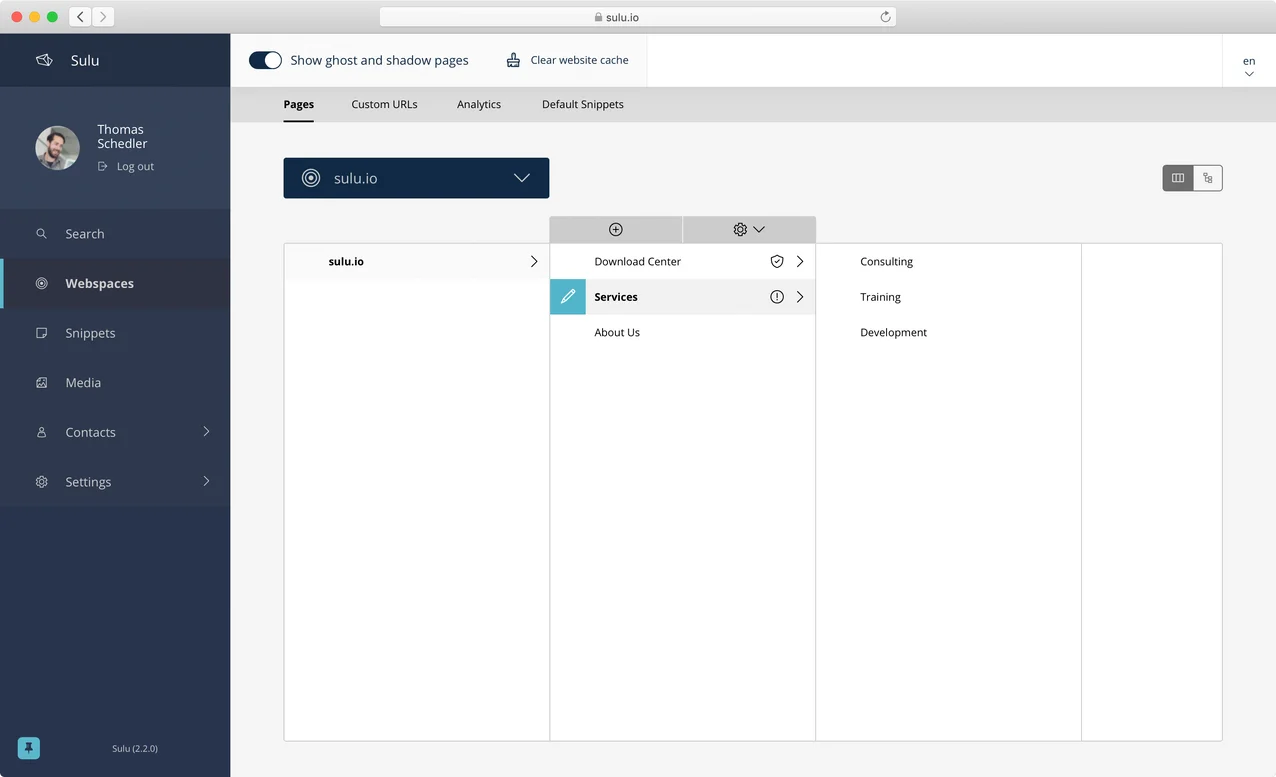Switch to column view layout
This screenshot has height=777, width=1276.
(x=1177, y=177)
